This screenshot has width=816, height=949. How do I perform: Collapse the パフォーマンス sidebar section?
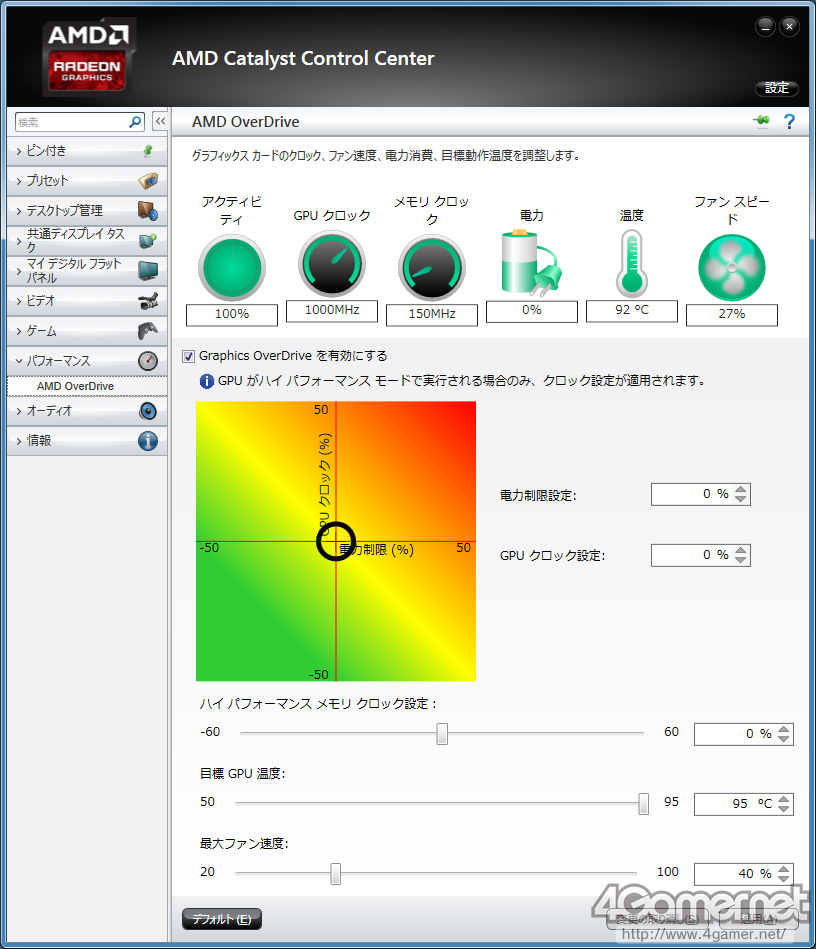(87, 361)
